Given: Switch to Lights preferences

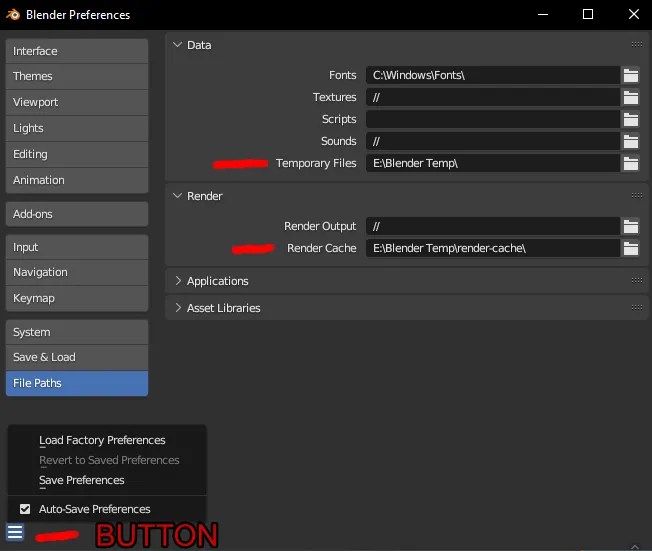Looking at the screenshot, I should point(77,128).
